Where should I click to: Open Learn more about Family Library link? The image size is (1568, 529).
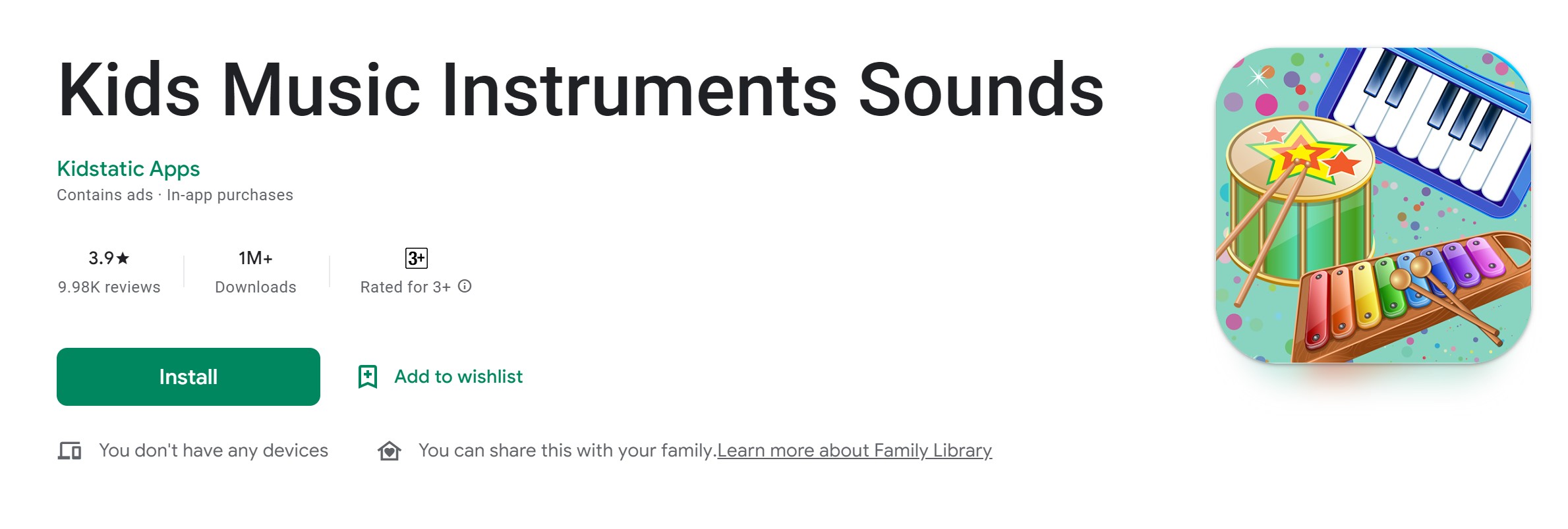[x=854, y=451]
